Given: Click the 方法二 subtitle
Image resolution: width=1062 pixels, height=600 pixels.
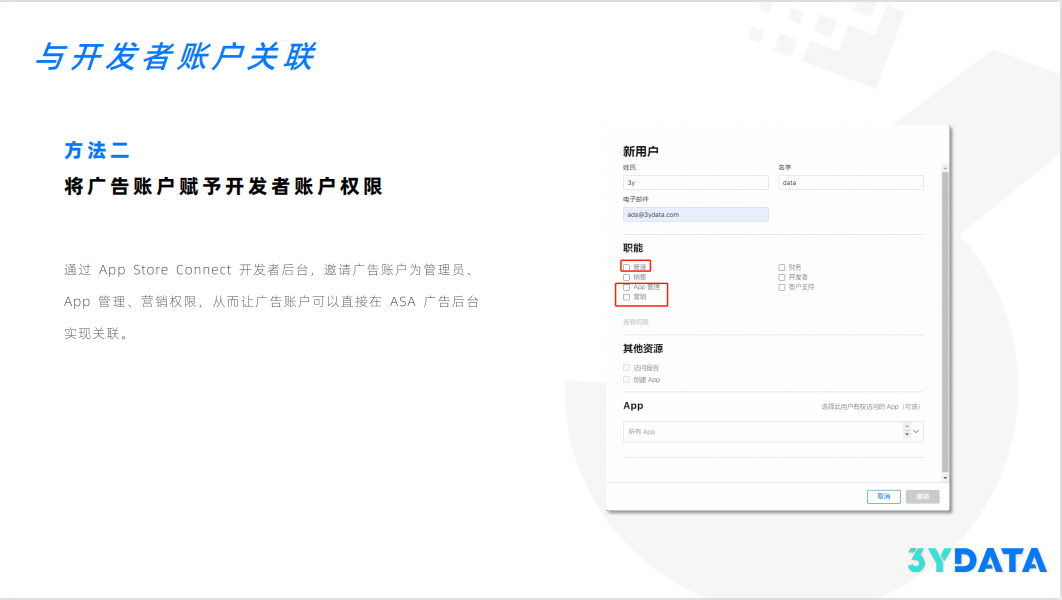Looking at the screenshot, I should (97, 150).
